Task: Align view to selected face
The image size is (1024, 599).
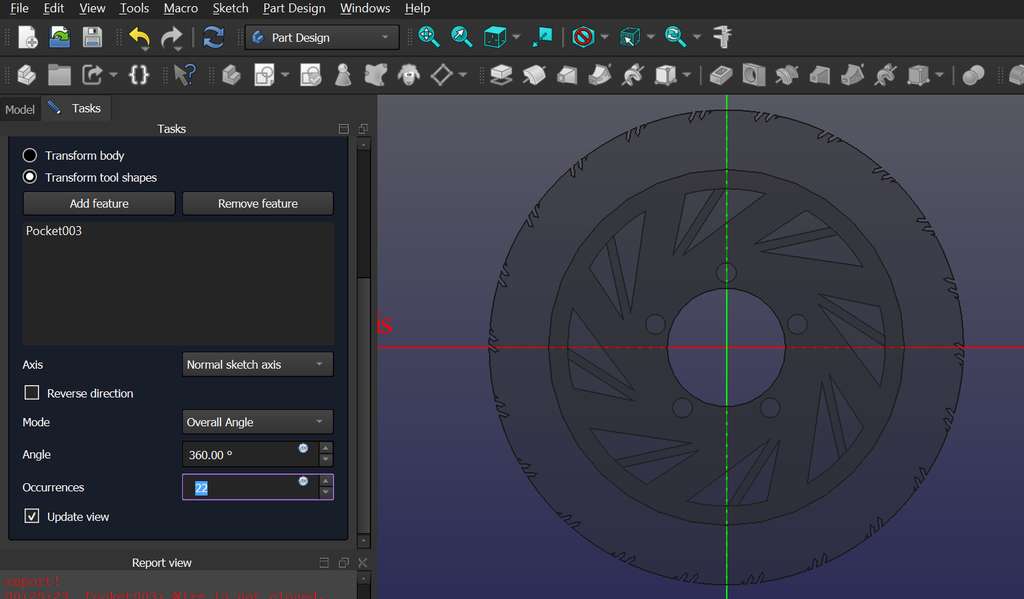Action: (x=542, y=37)
